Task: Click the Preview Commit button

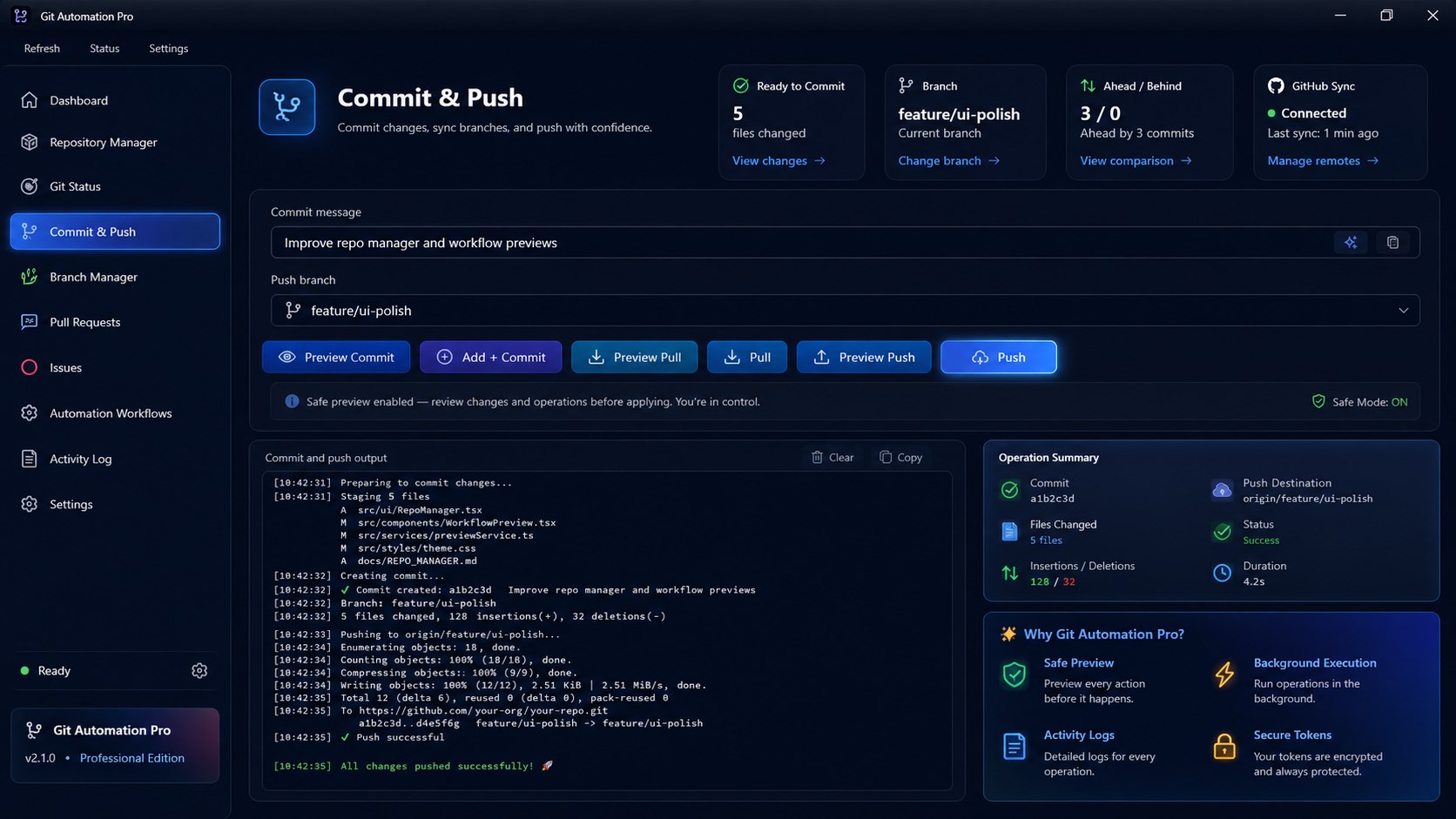Action: (x=336, y=357)
